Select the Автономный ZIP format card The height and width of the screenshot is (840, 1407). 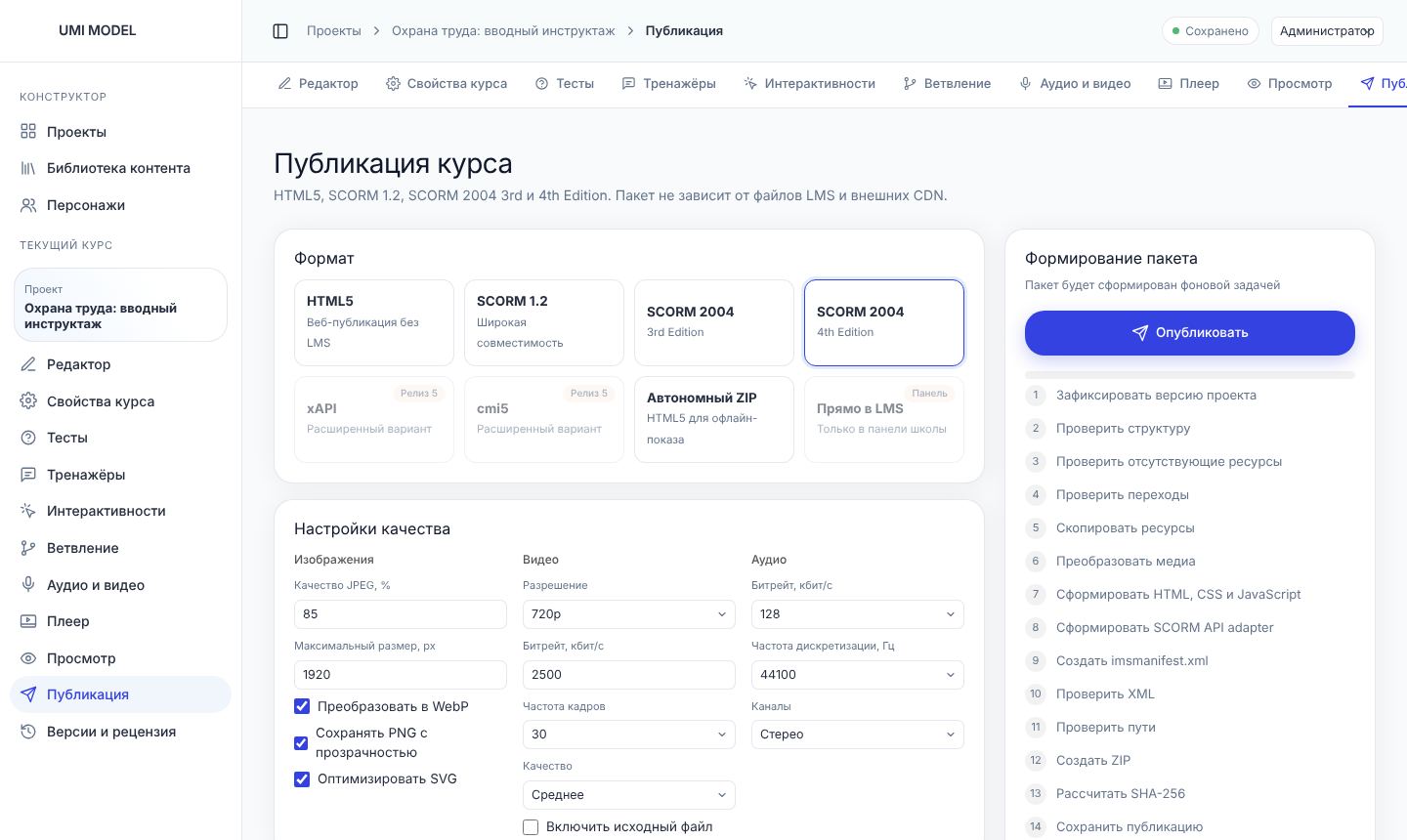714,419
